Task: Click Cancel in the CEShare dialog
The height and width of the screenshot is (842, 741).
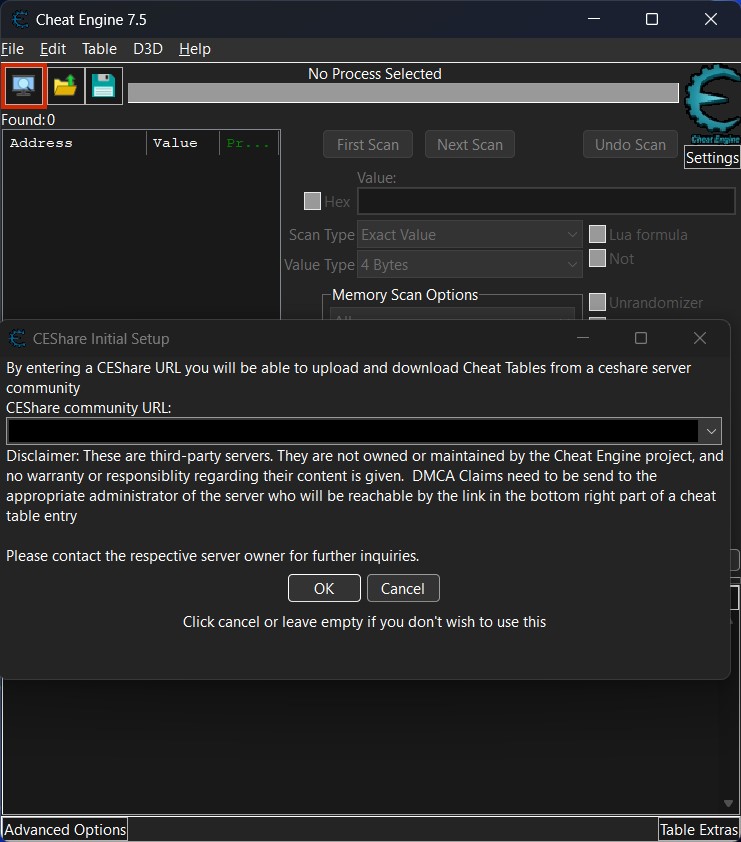Action: tap(403, 589)
